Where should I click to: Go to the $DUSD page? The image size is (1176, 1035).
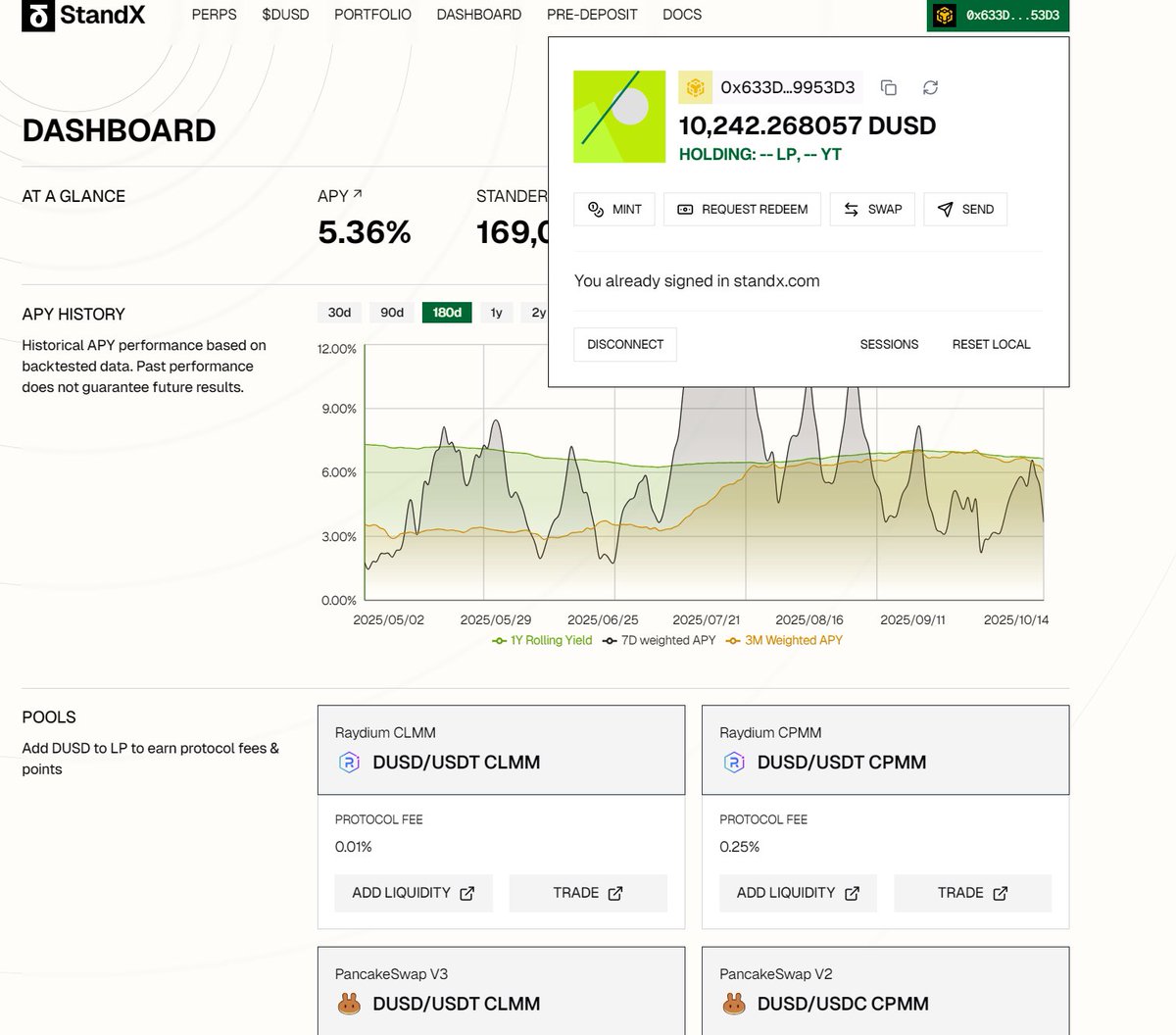pos(285,15)
